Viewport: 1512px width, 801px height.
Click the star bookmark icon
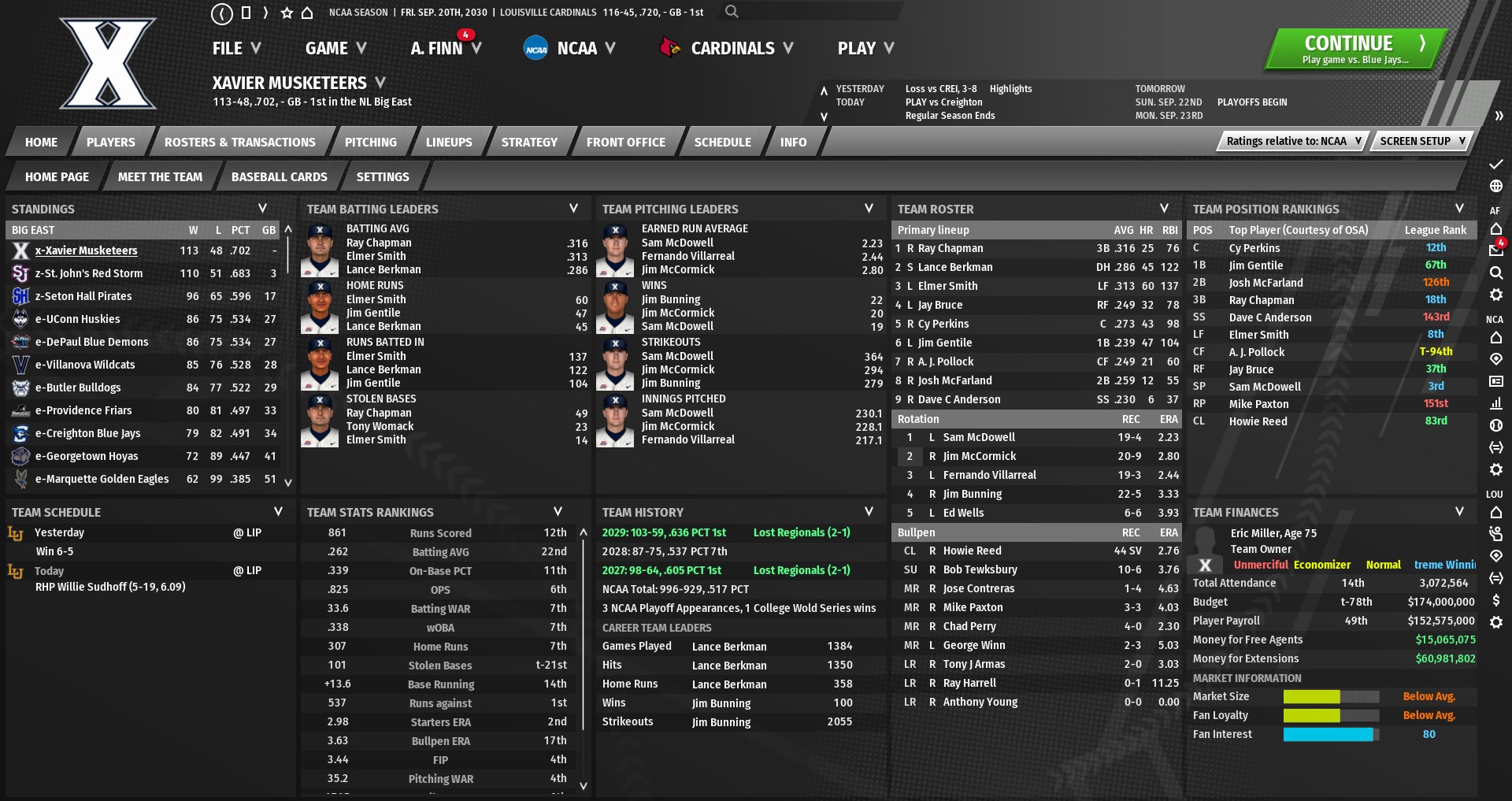287,13
